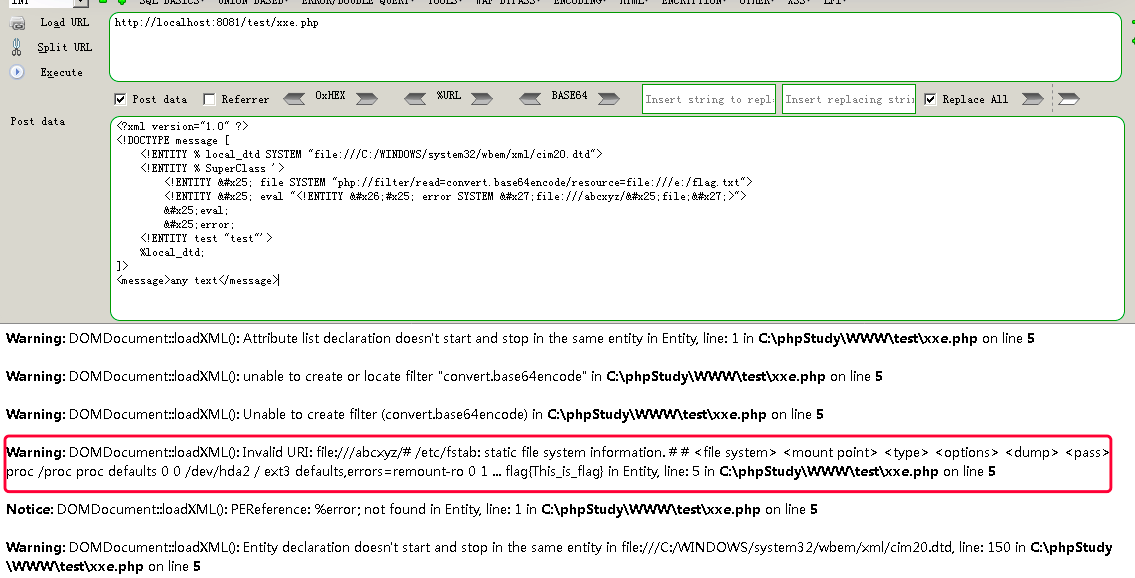1135x578 pixels.
Task: Click the eval entity declaration line
Action: pos(455,196)
